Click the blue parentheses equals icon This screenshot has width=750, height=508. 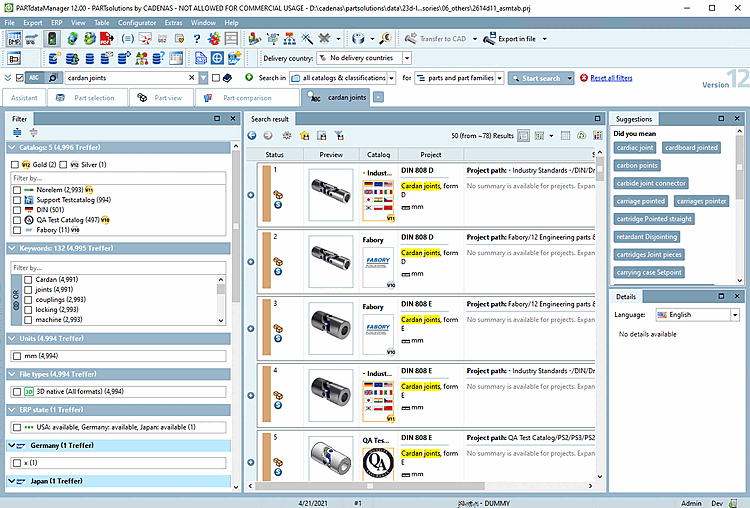point(128,39)
